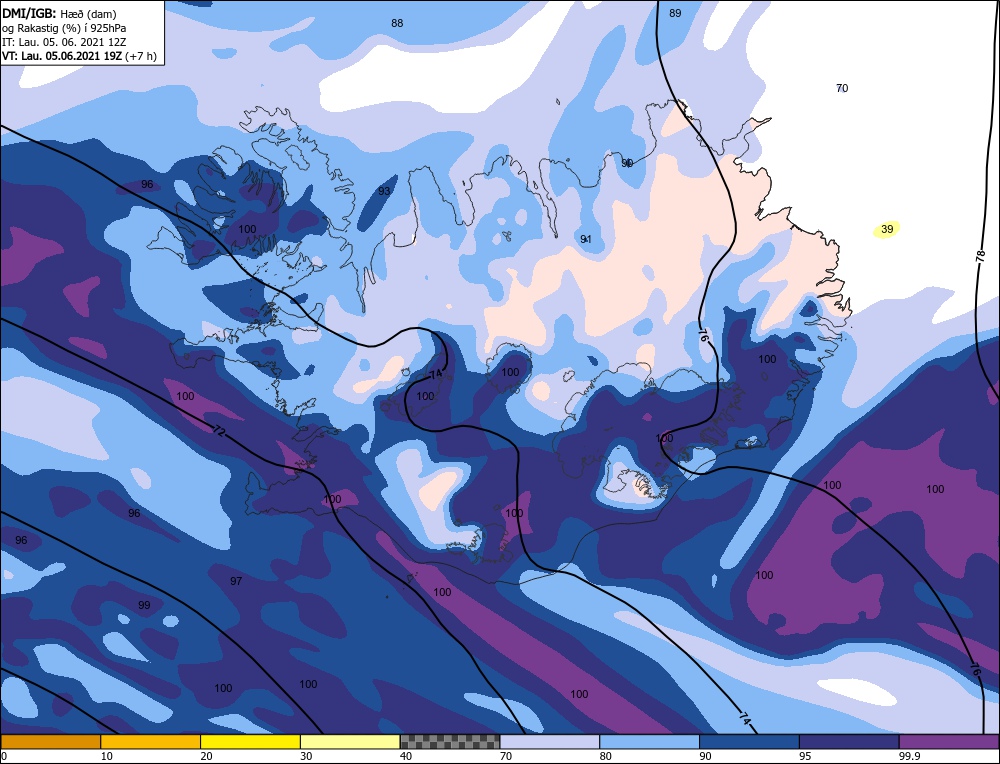Click the legend scale label '30'
Image resolution: width=1000 pixels, height=764 pixels.
coord(306,756)
